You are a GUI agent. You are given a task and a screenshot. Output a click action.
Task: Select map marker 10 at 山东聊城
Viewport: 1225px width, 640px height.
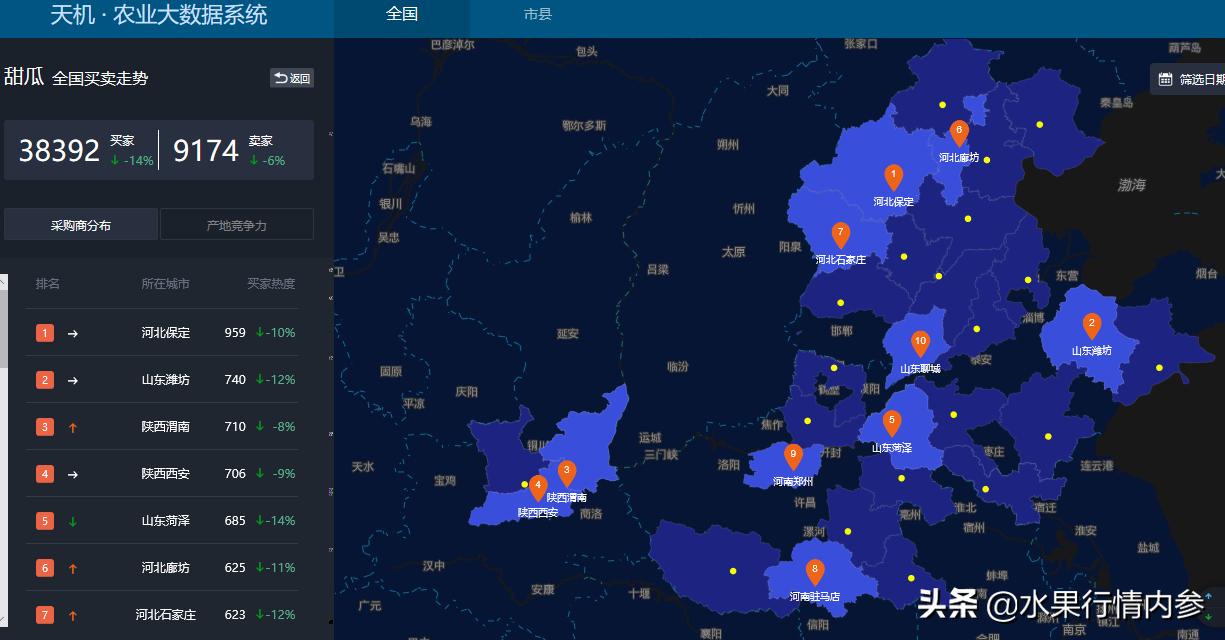pos(920,343)
